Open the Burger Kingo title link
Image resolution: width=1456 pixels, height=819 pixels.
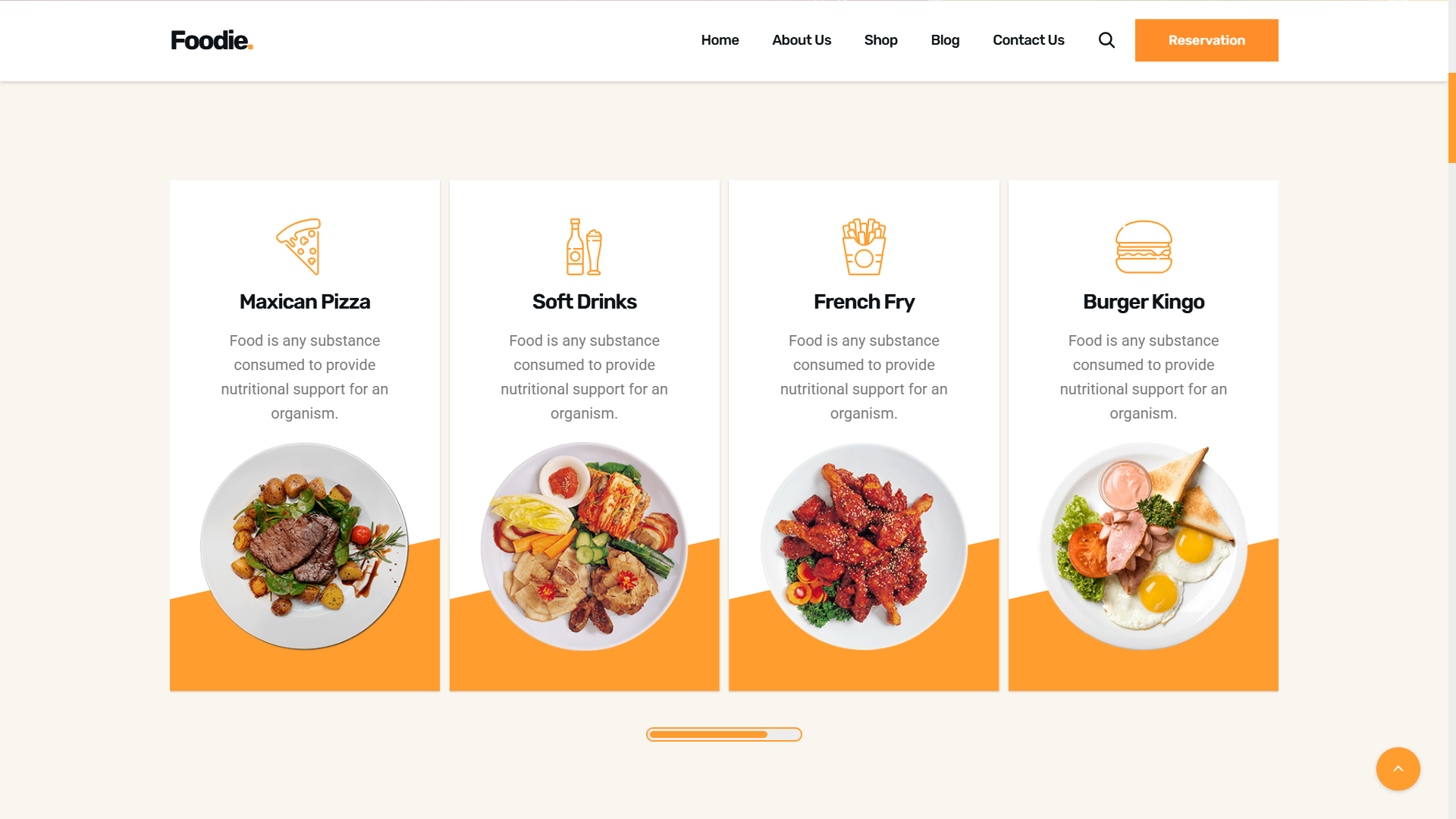(1144, 302)
